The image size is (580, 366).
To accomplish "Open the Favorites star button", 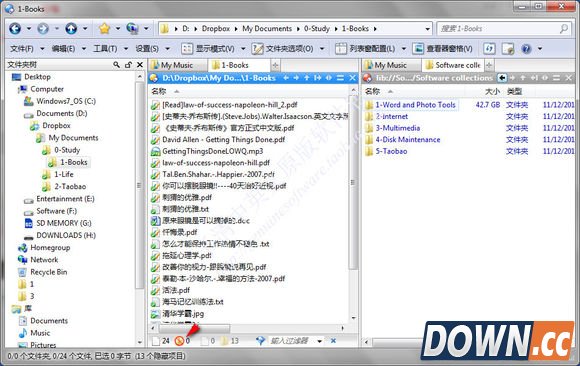I will [105, 28].
